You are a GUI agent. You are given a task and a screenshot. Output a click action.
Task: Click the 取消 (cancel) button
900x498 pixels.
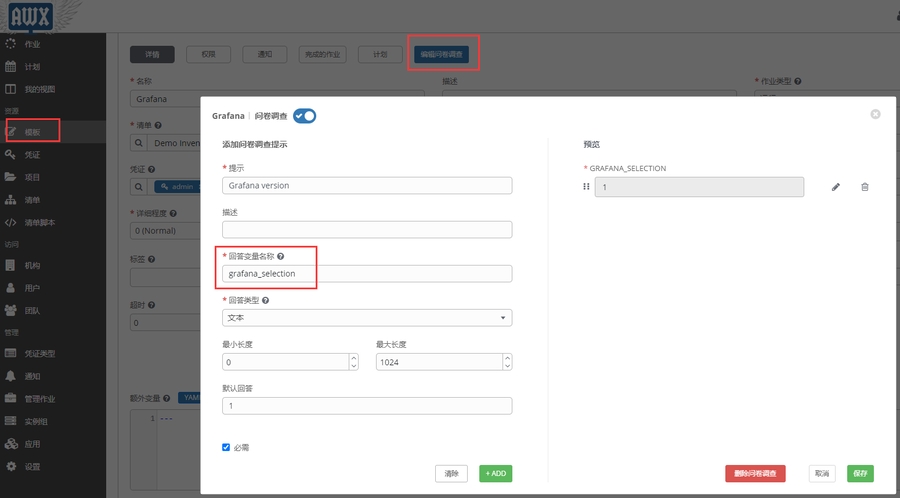click(x=822, y=473)
